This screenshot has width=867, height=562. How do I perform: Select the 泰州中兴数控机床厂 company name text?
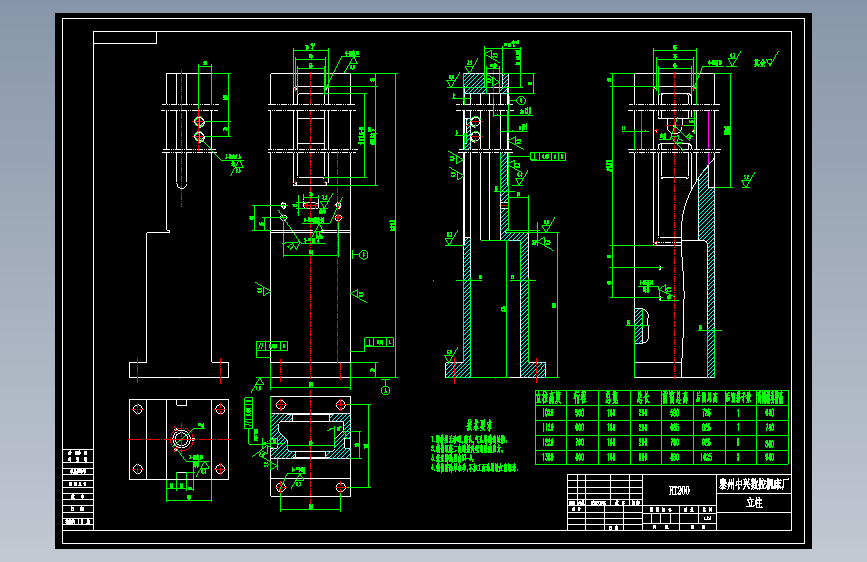pyautogui.click(x=754, y=485)
